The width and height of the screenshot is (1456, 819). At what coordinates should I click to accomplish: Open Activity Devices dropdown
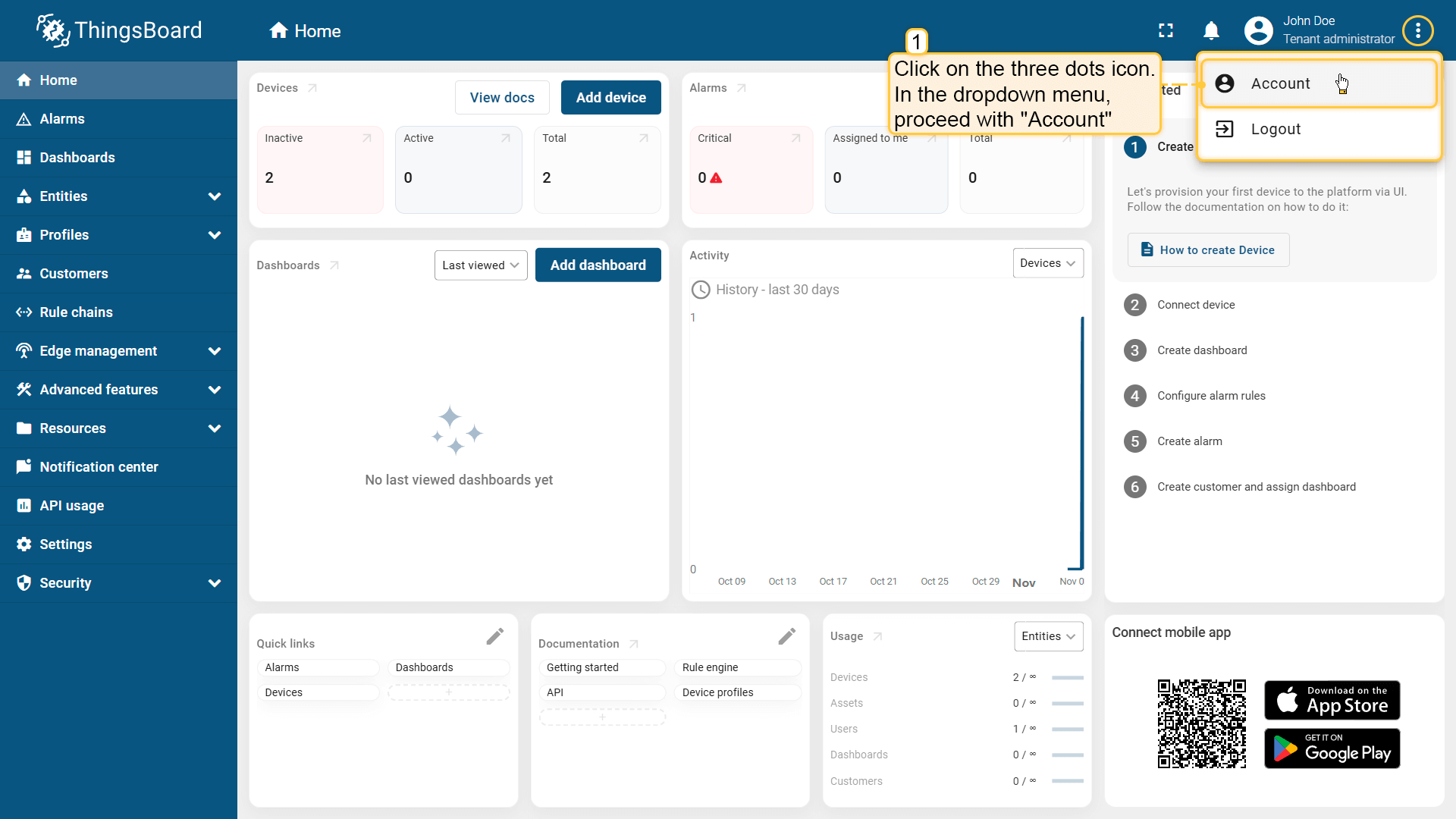(1047, 263)
